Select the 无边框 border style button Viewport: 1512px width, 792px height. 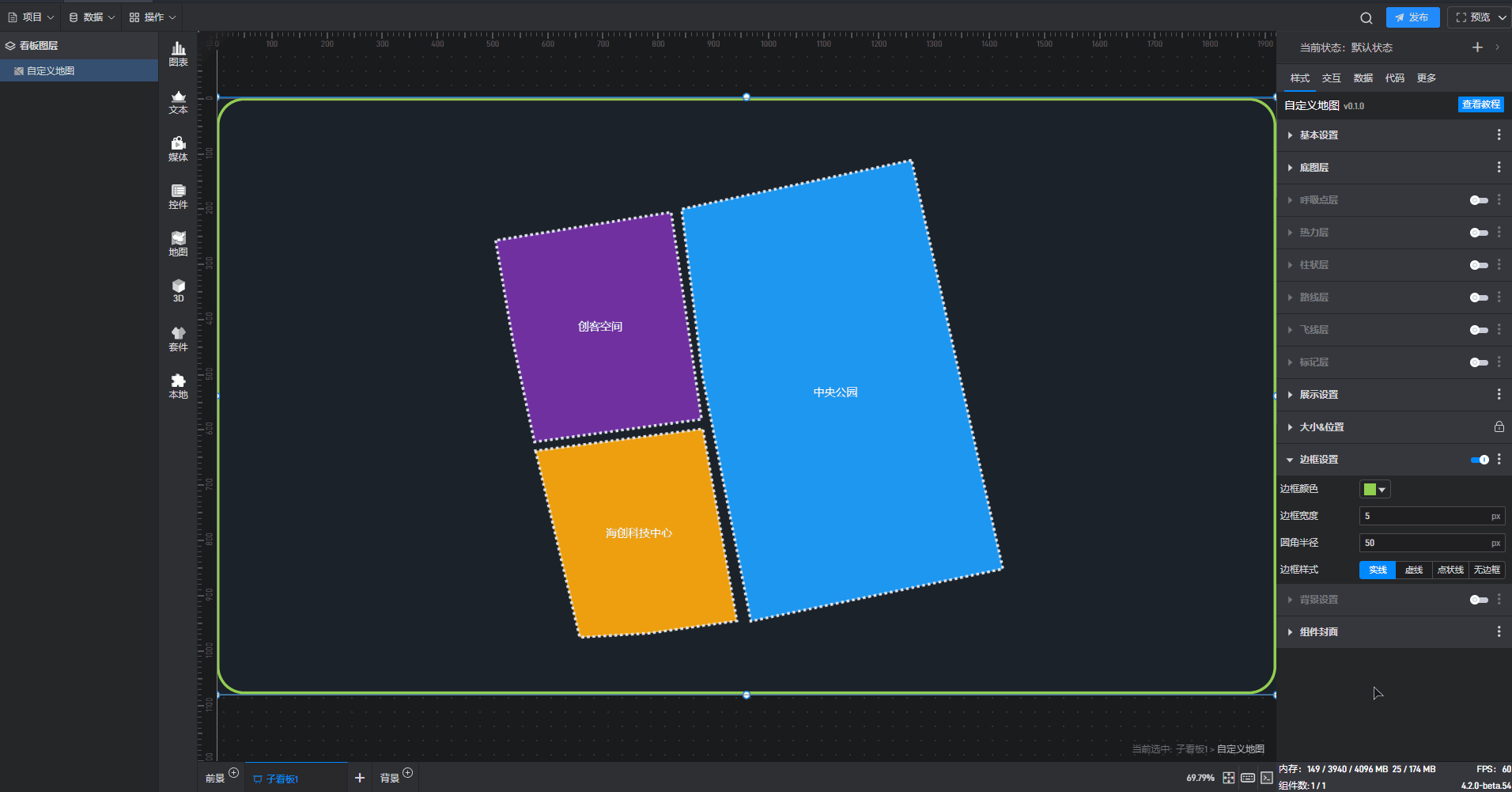[1487, 570]
